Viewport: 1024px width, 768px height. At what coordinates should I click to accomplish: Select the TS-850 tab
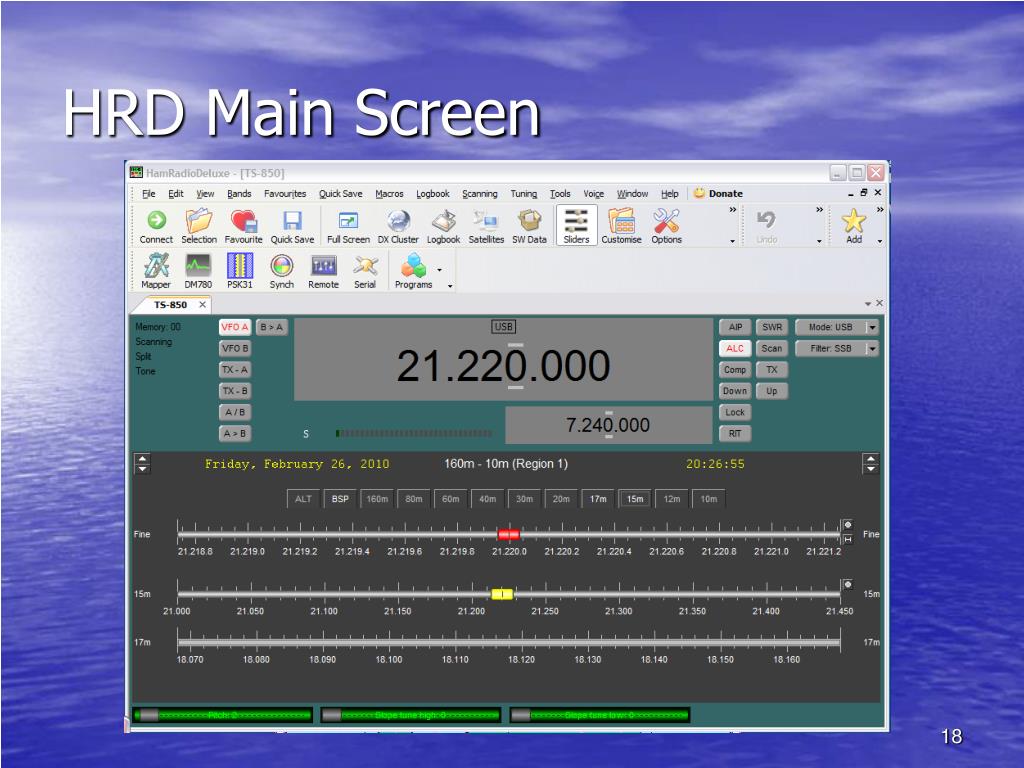tap(170, 305)
